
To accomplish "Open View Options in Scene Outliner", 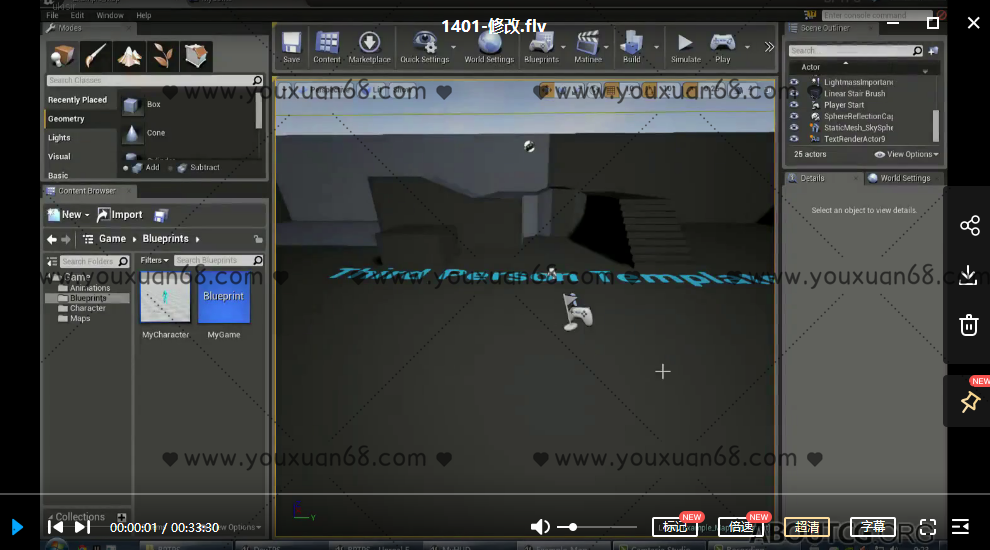I will (907, 154).
